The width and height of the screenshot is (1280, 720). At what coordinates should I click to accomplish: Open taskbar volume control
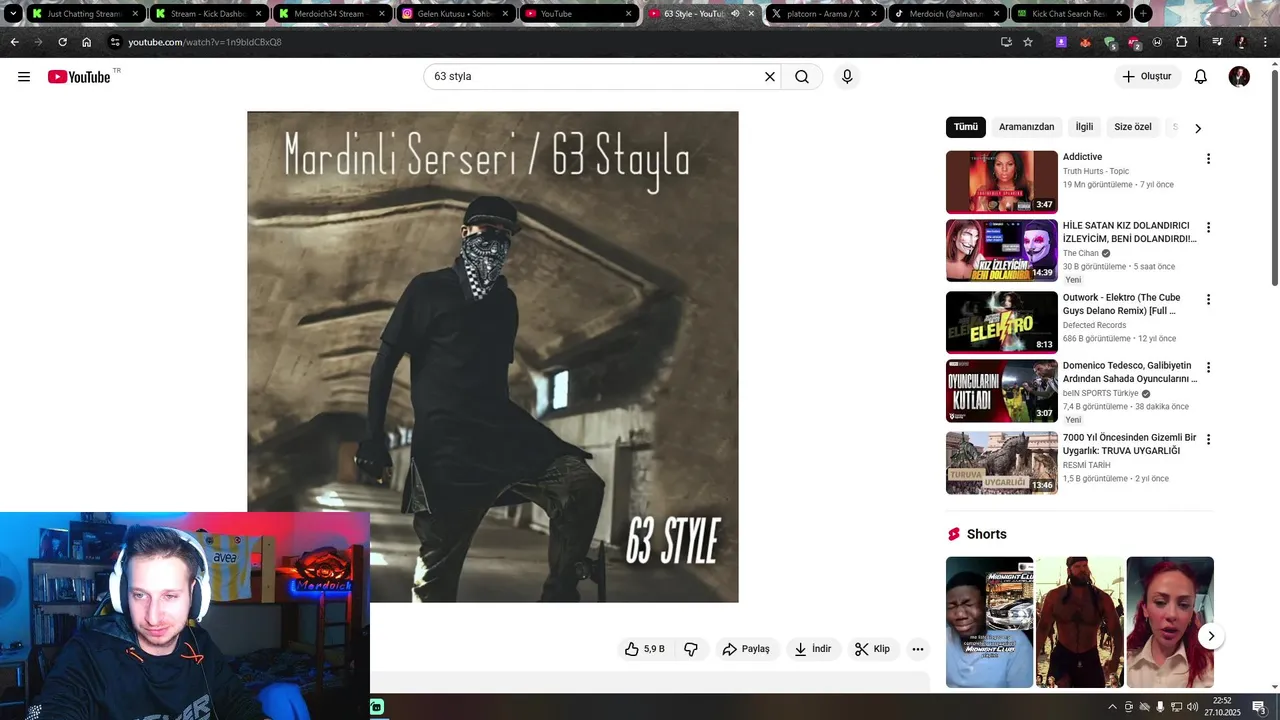[1192, 707]
